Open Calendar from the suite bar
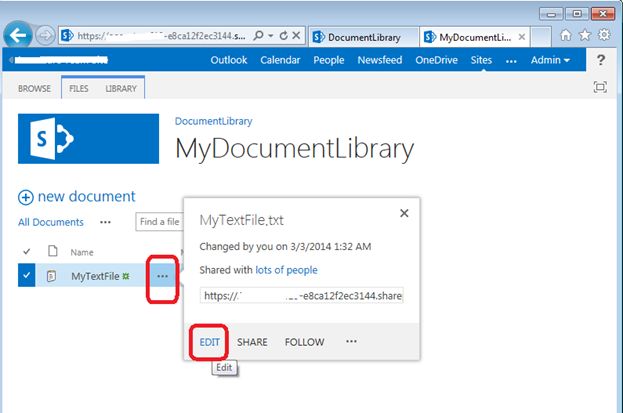This screenshot has height=413, width=623. [x=280, y=60]
